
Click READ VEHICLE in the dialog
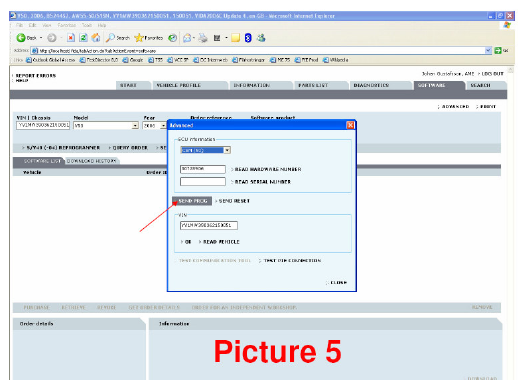221,242
